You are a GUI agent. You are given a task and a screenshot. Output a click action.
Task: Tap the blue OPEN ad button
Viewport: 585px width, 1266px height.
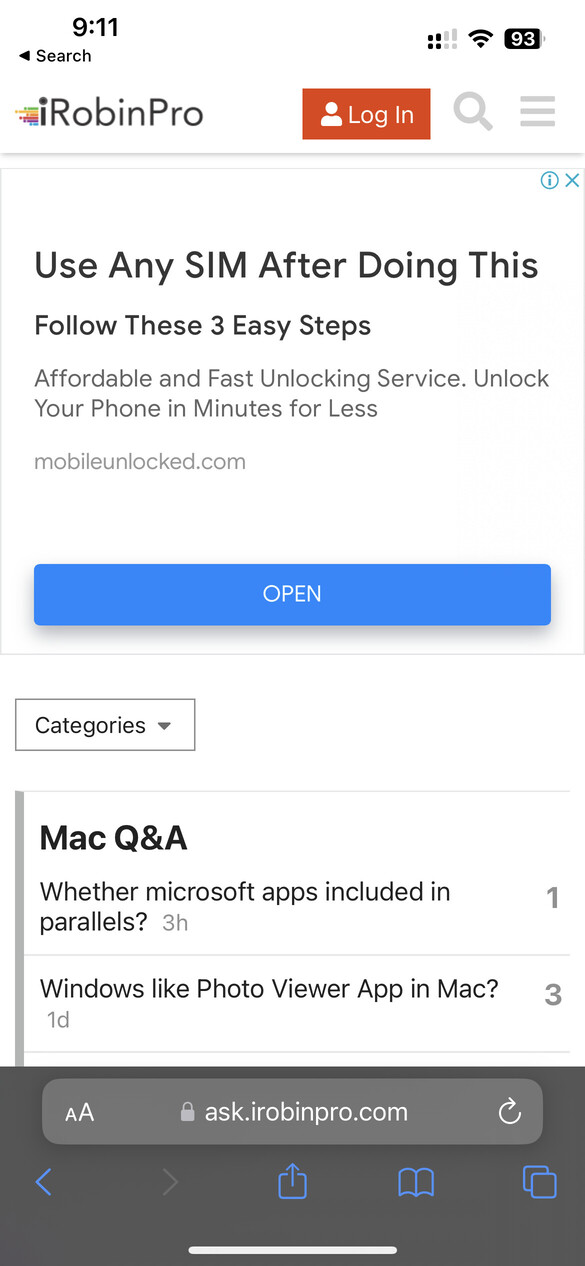click(292, 594)
